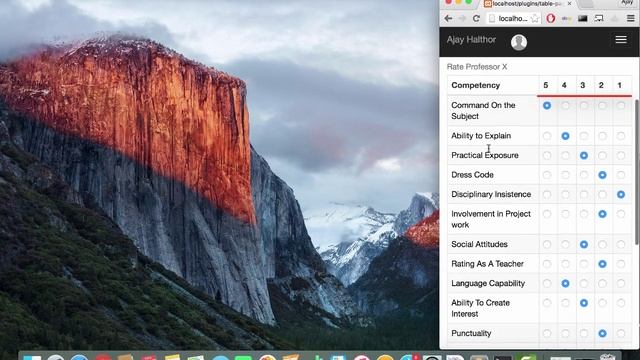Rate Social Attitudes as 1
This screenshot has height=360, width=640.
pyautogui.click(x=621, y=244)
